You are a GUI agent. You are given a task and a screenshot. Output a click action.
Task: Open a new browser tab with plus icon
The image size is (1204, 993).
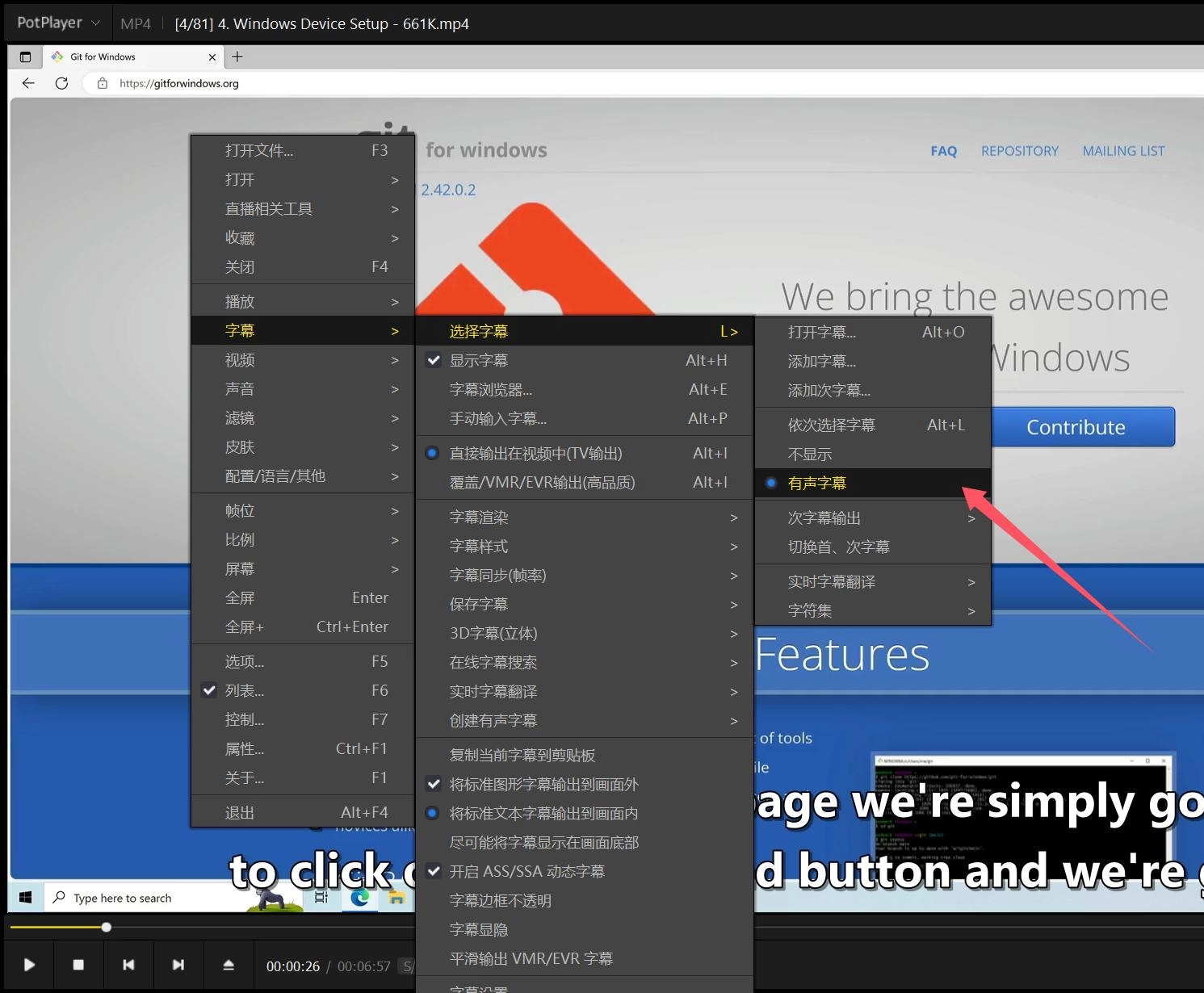(x=237, y=57)
